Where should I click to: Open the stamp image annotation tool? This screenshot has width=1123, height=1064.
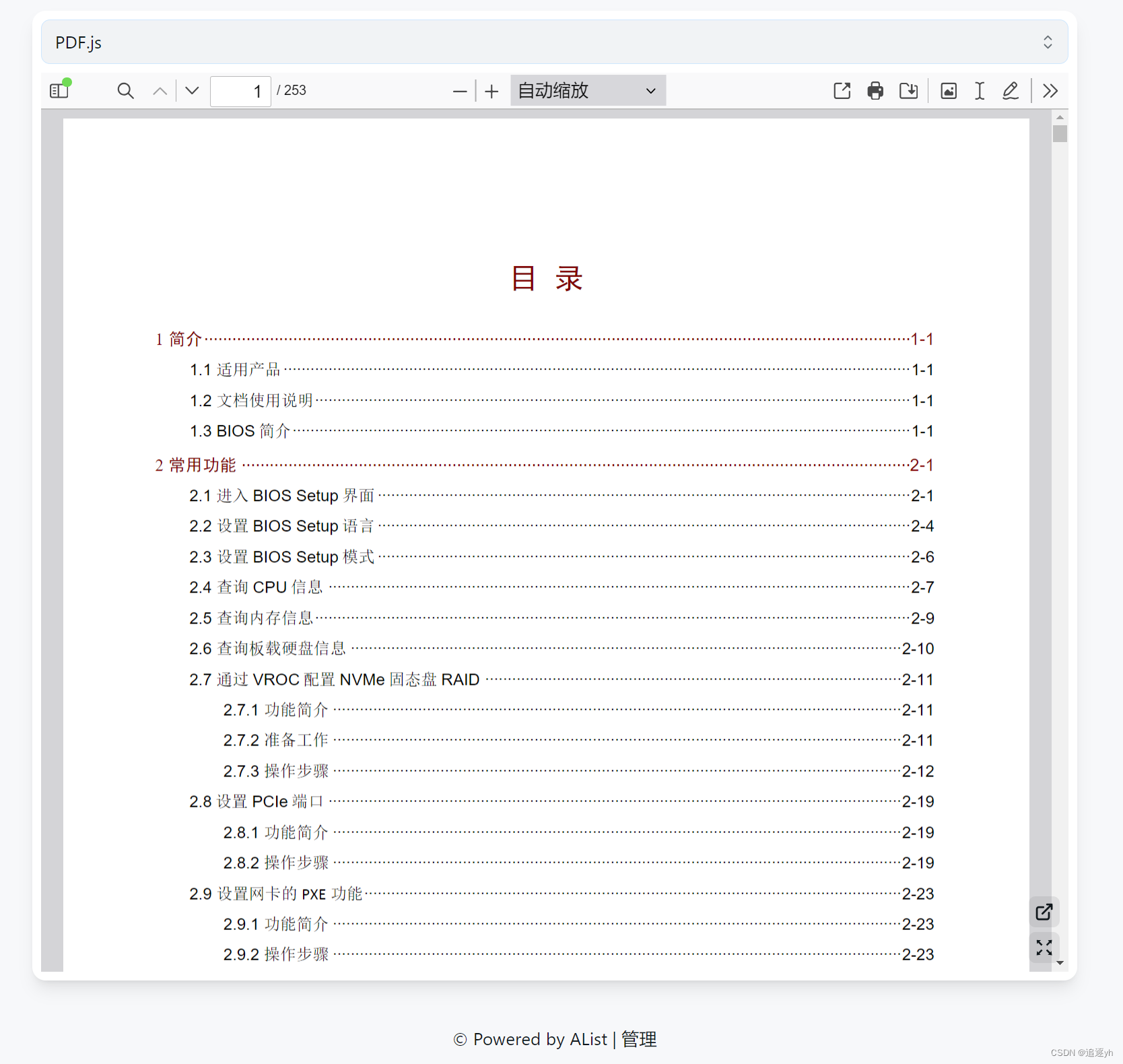948,90
